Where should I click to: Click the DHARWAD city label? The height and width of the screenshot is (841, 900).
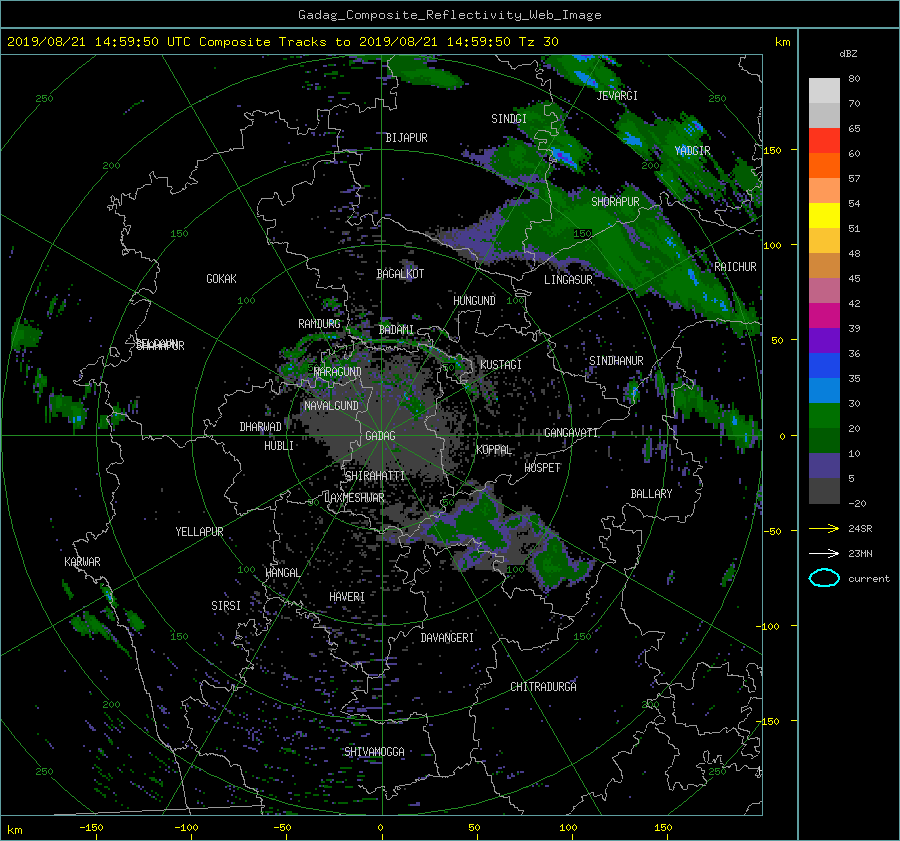click(260, 427)
